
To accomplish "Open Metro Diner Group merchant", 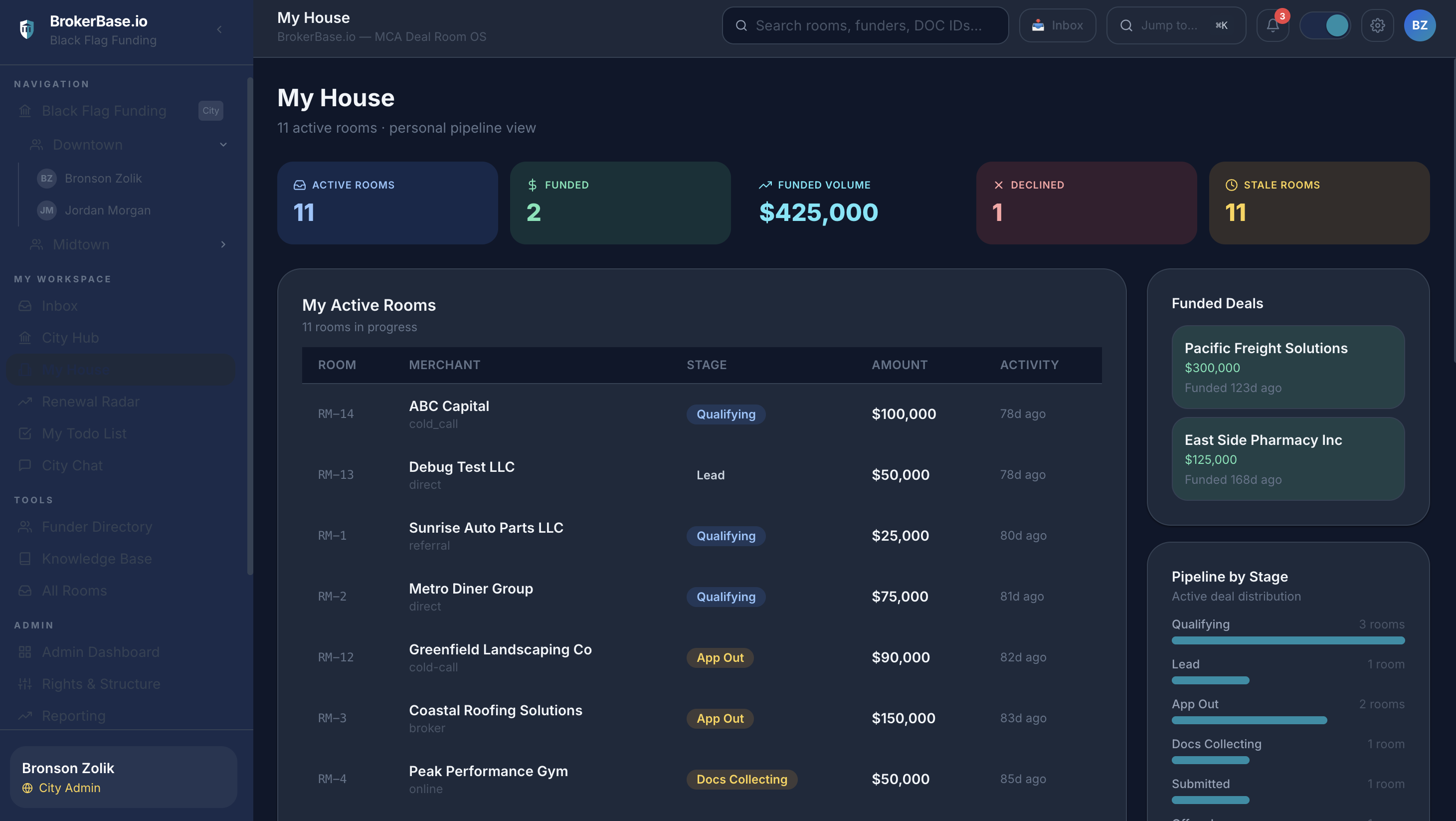I will pos(471,589).
